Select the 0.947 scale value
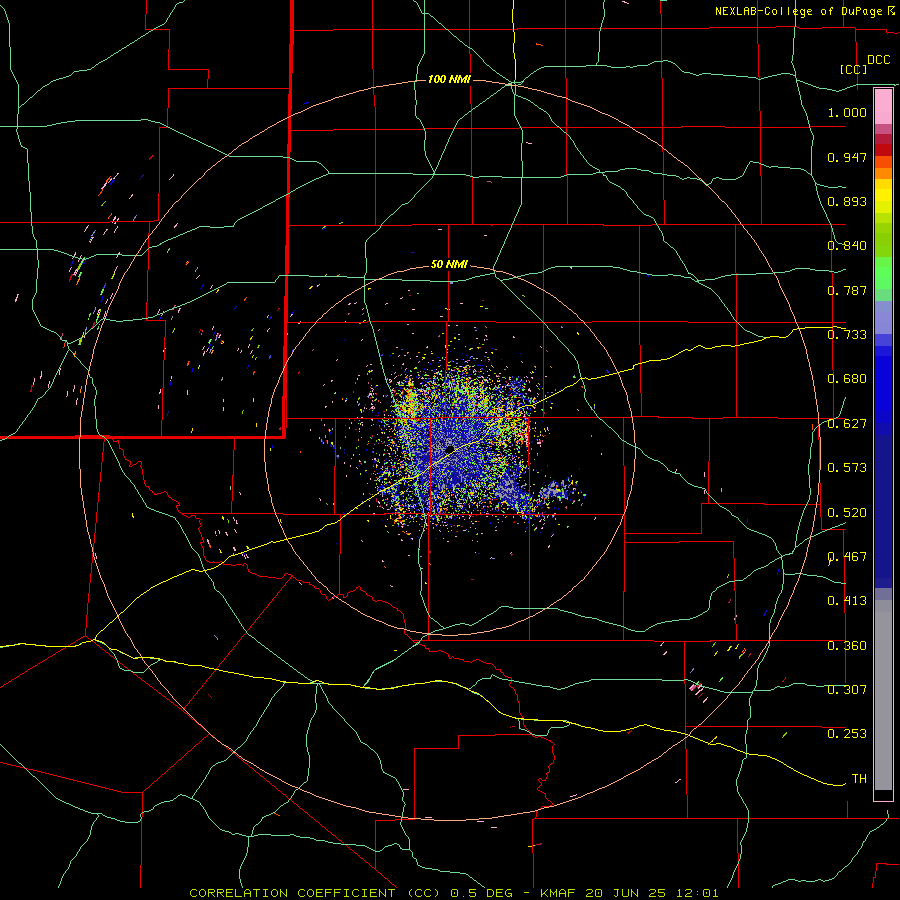900x900 pixels. (x=847, y=157)
